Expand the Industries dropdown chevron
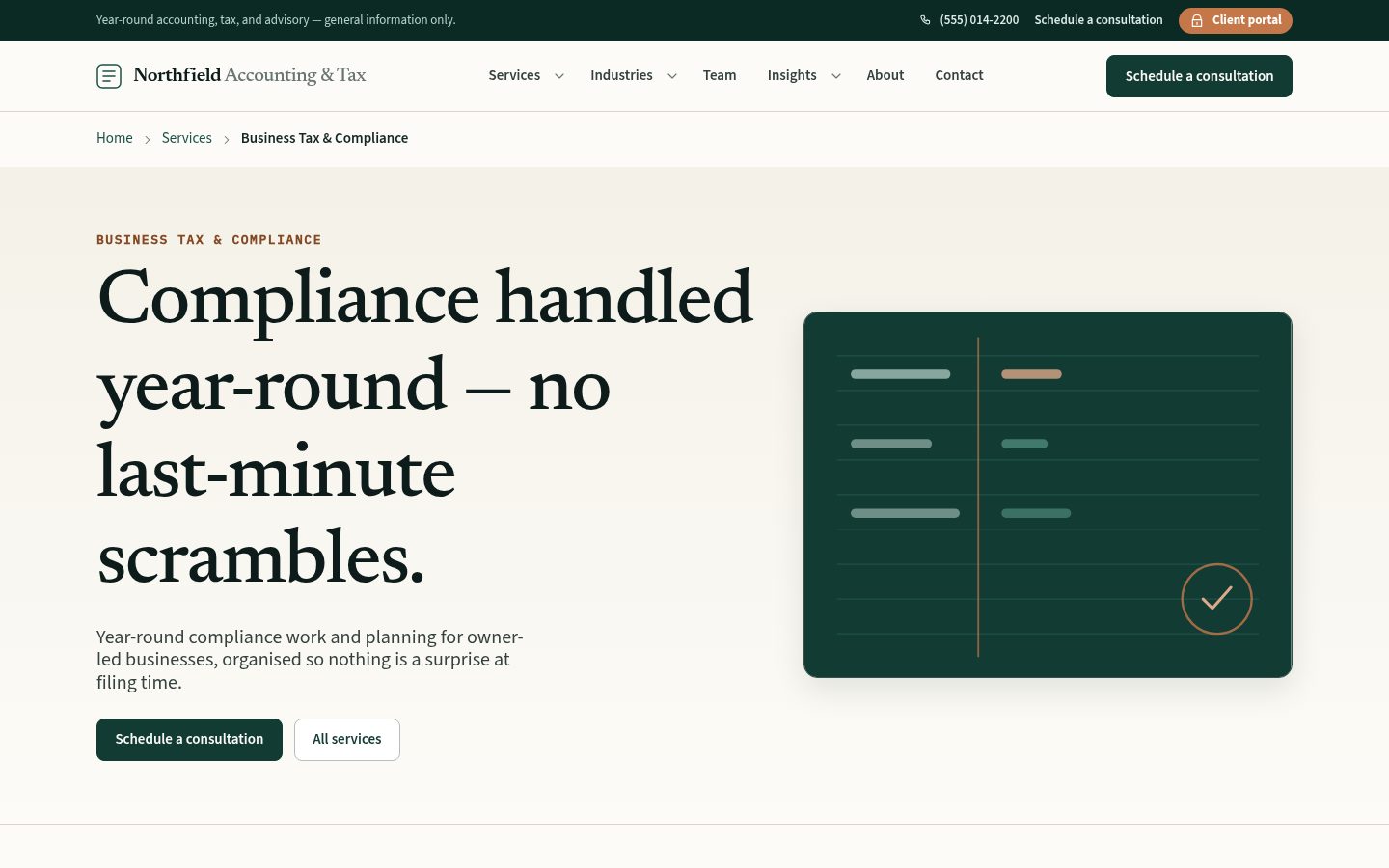1389x868 pixels. pos(672,76)
